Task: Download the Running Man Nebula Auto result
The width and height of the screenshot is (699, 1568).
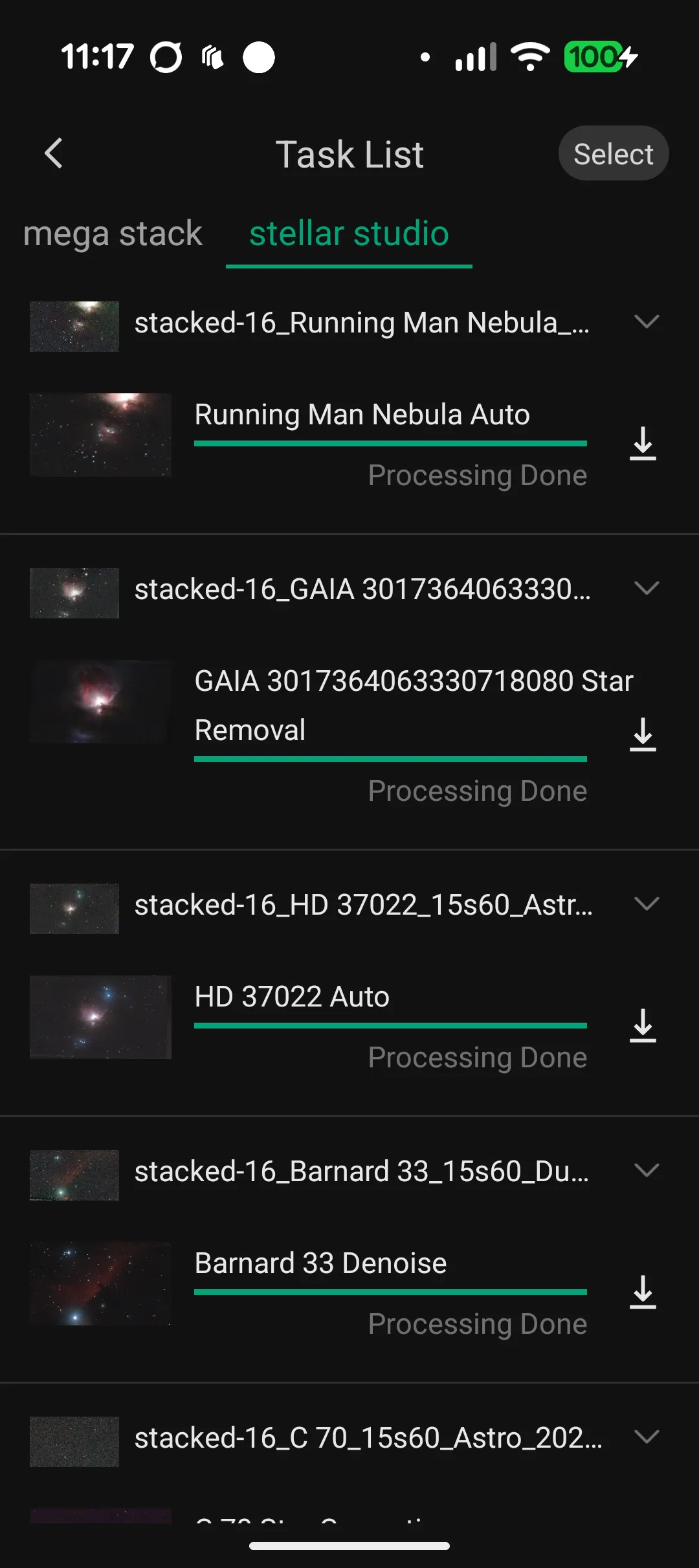Action: [x=643, y=444]
